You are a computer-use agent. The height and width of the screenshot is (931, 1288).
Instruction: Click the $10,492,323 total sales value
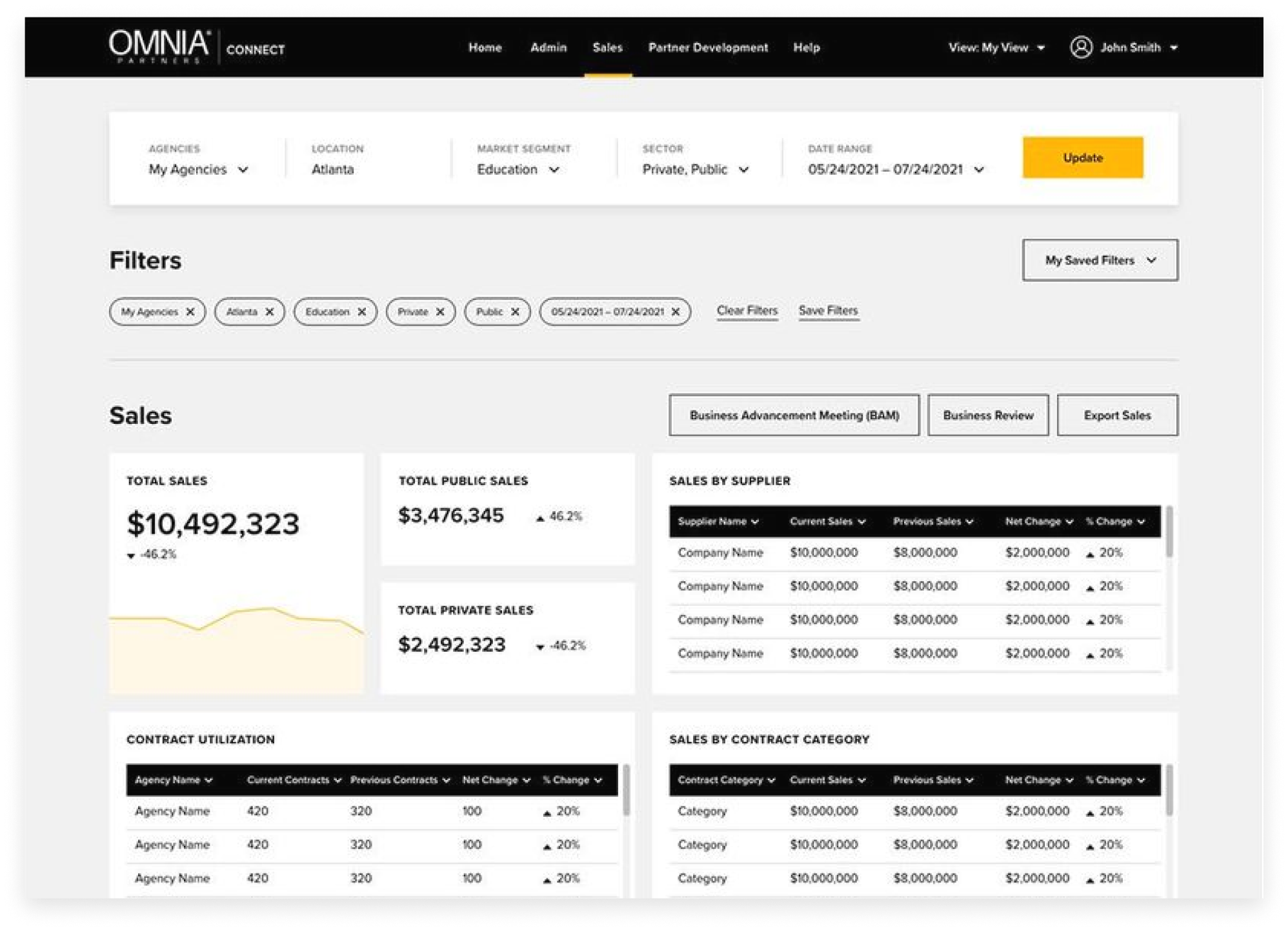point(213,523)
